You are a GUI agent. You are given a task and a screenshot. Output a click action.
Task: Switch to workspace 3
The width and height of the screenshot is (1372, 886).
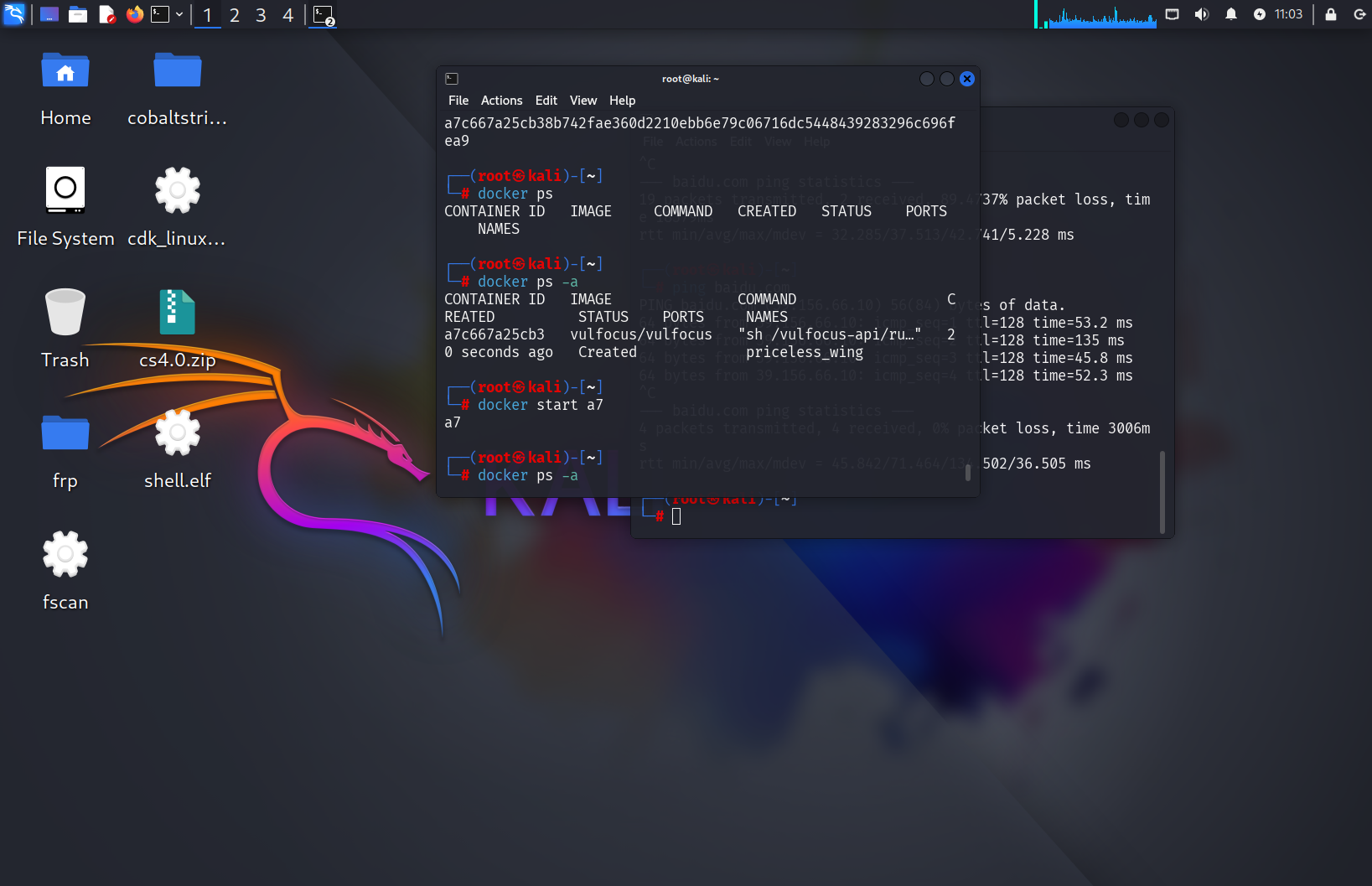point(261,14)
